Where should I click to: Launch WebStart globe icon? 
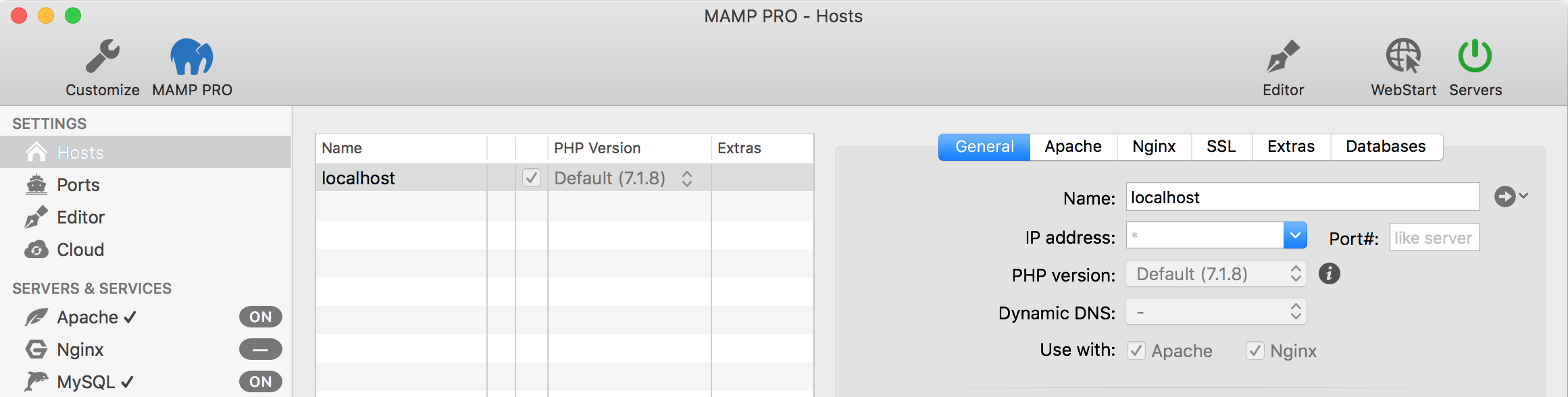coord(1403,56)
